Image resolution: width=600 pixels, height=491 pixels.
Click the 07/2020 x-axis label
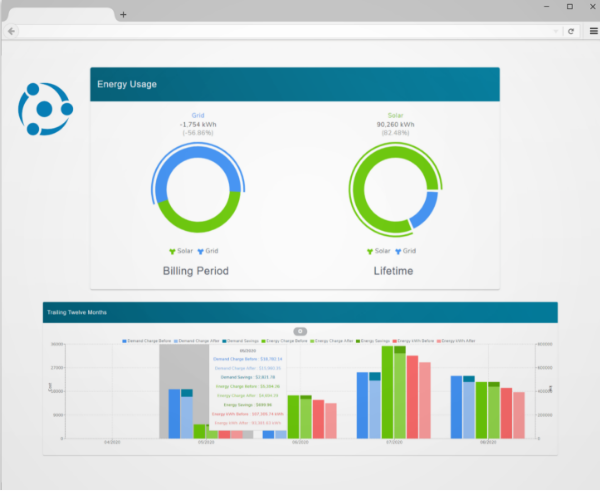pyautogui.click(x=394, y=442)
